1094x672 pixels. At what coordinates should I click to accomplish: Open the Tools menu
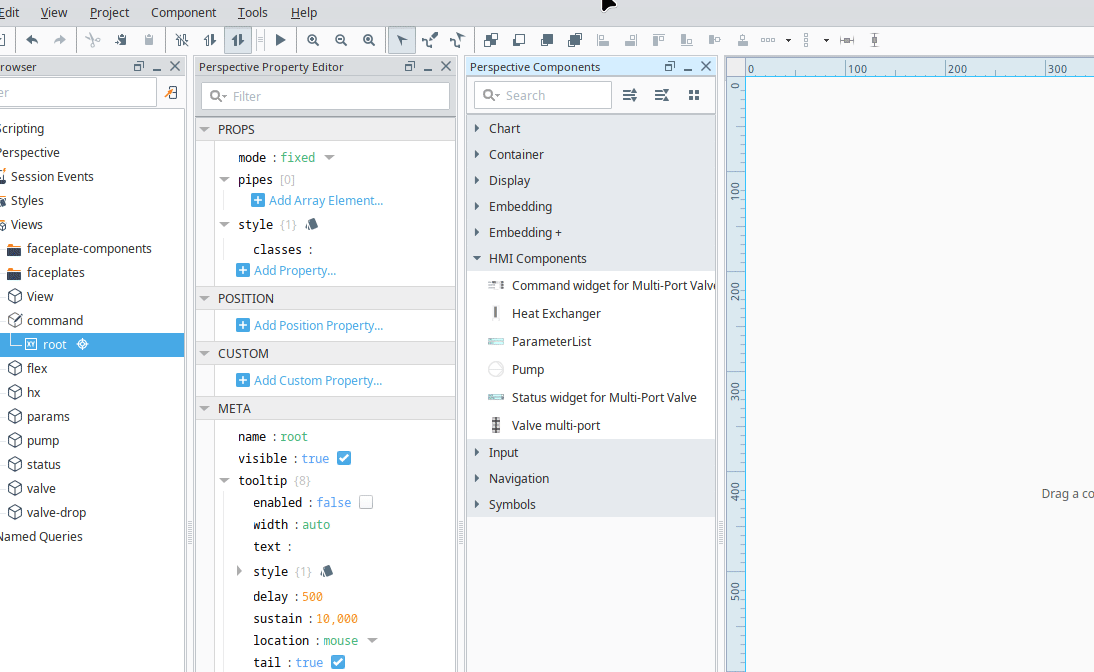(x=253, y=13)
